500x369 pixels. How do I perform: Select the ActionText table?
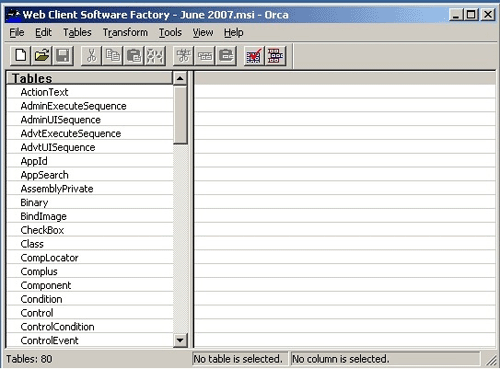click(90, 92)
